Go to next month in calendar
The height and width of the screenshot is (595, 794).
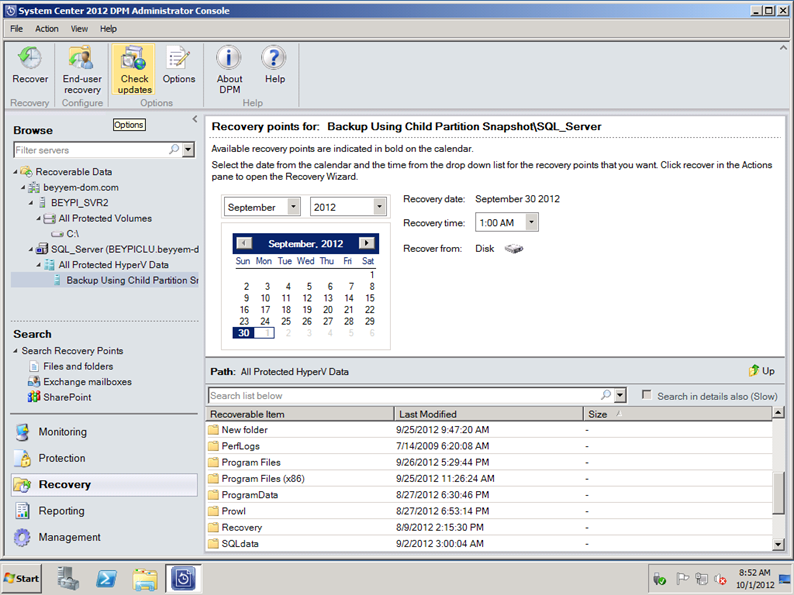click(x=366, y=243)
